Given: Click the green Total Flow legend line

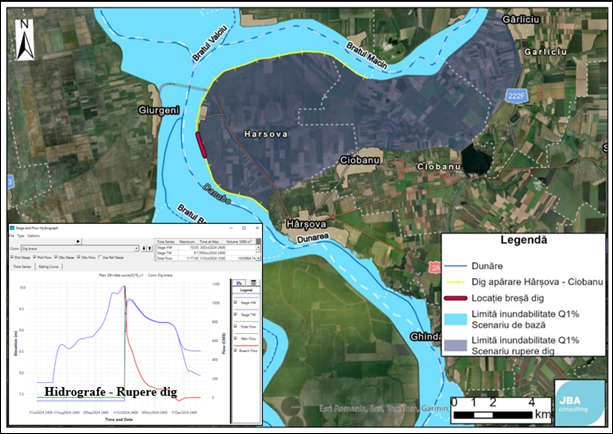Looking at the screenshot, I should [x=246, y=322].
